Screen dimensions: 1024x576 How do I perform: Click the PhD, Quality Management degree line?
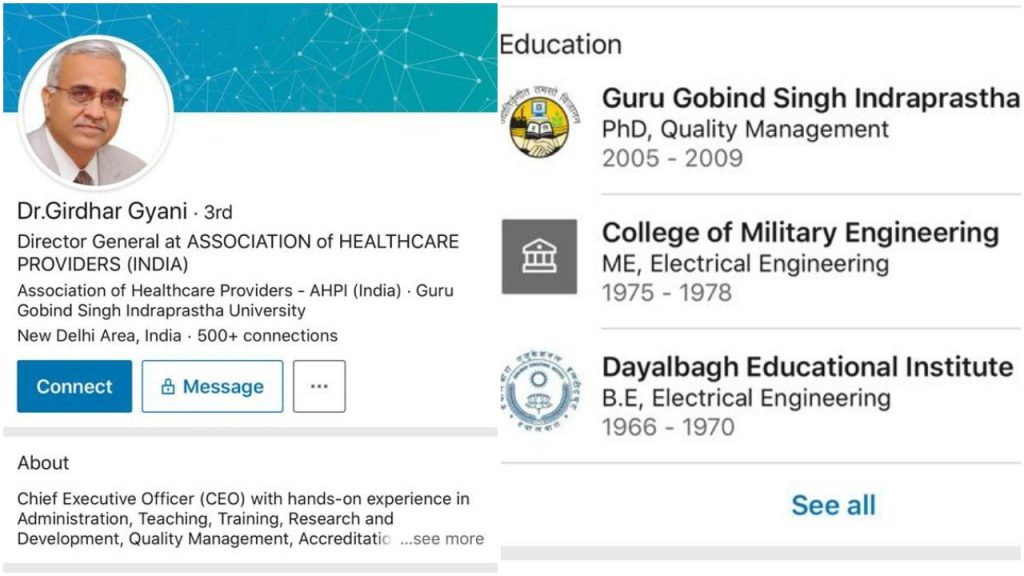pyautogui.click(x=745, y=129)
